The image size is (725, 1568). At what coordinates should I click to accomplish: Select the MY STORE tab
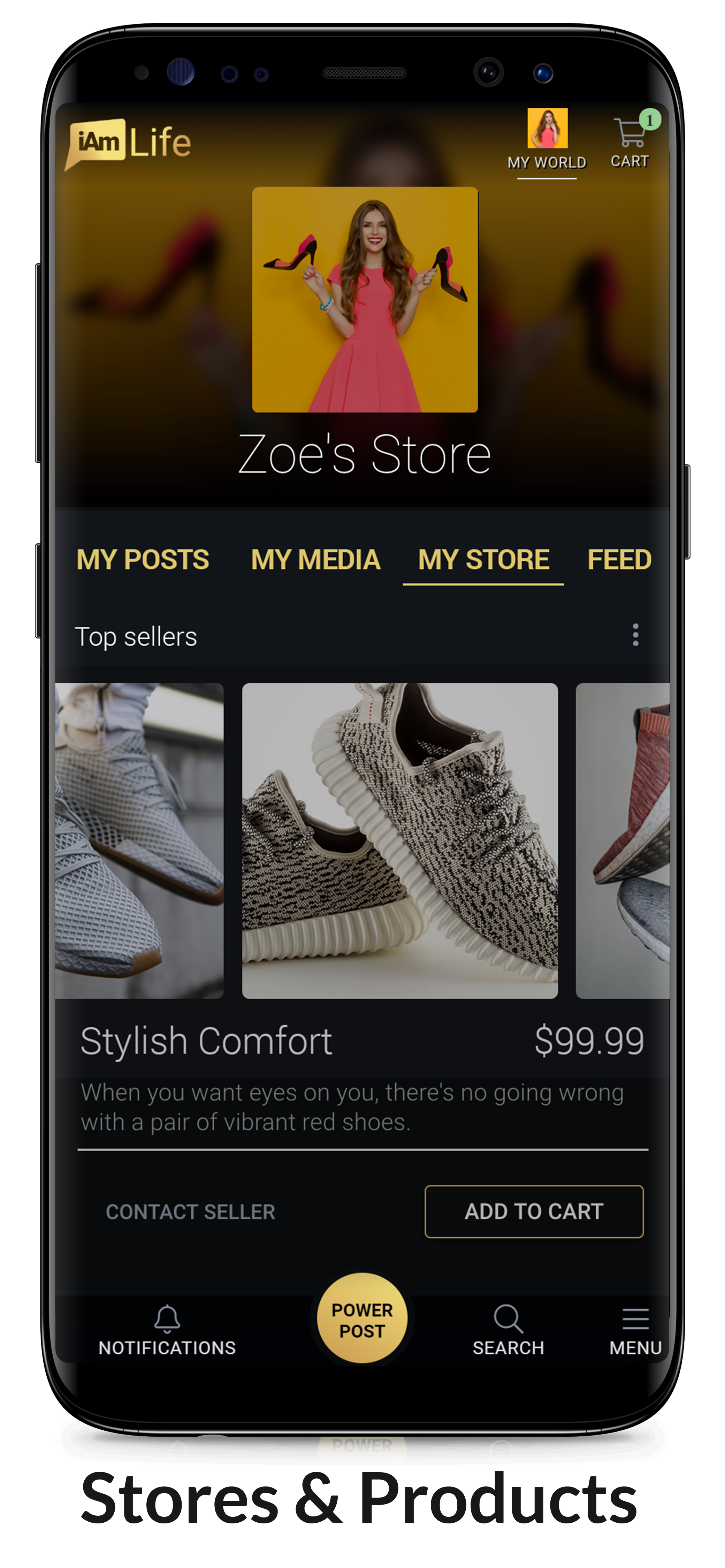pyautogui.click(x=483, y=559)
